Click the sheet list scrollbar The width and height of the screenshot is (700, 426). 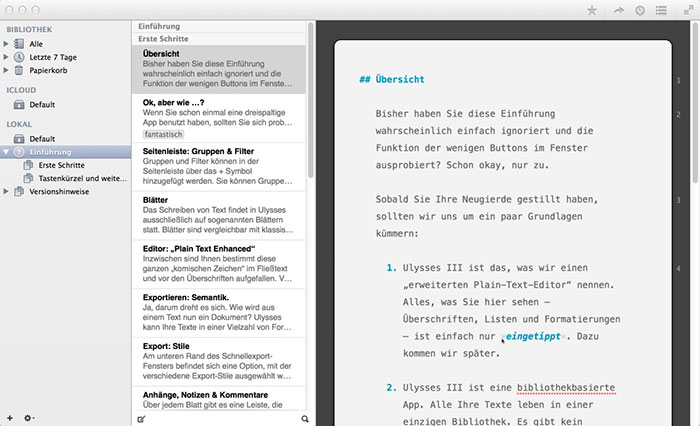click(311, 100)
